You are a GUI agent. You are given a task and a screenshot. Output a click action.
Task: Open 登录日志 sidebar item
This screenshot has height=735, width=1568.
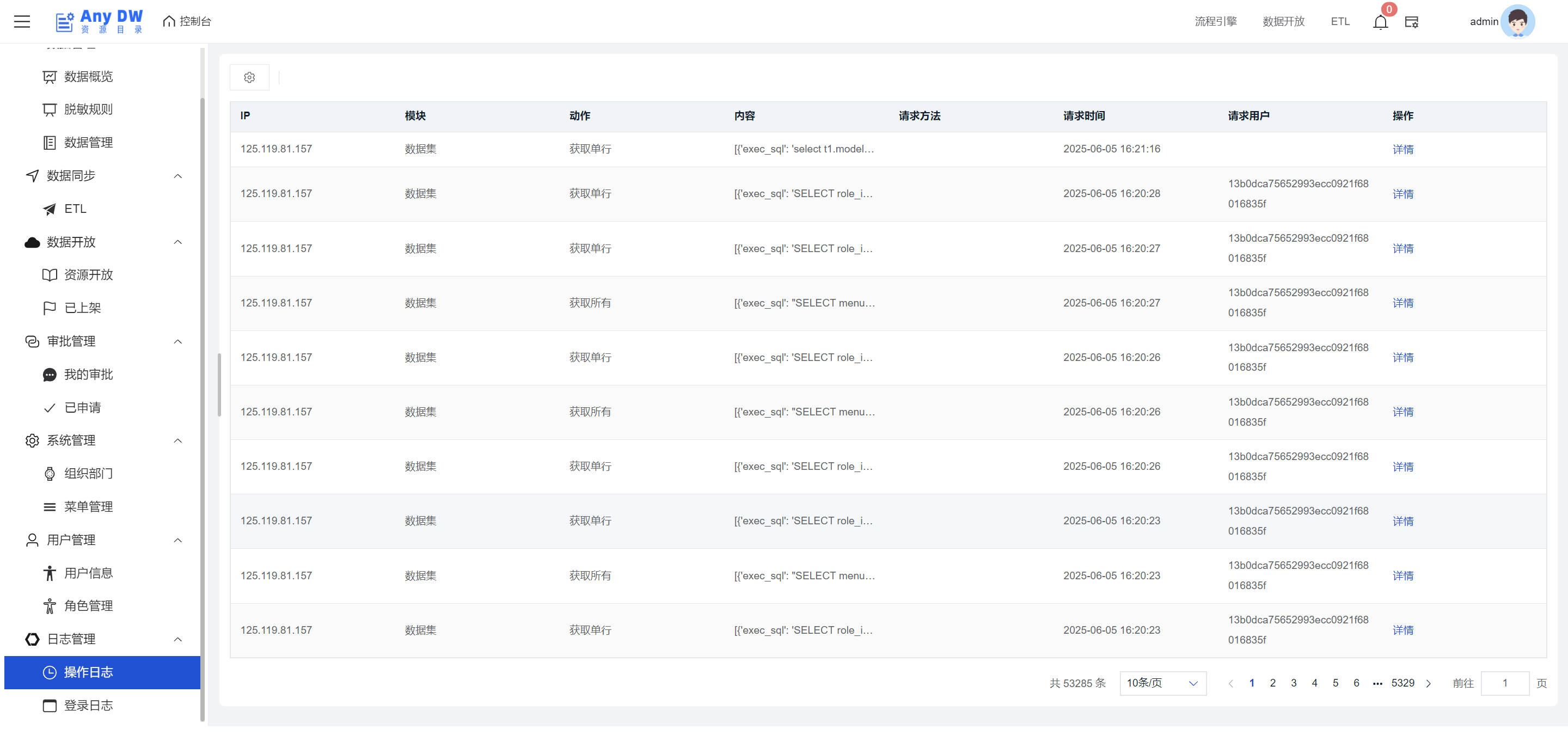(x=88, y=705)
